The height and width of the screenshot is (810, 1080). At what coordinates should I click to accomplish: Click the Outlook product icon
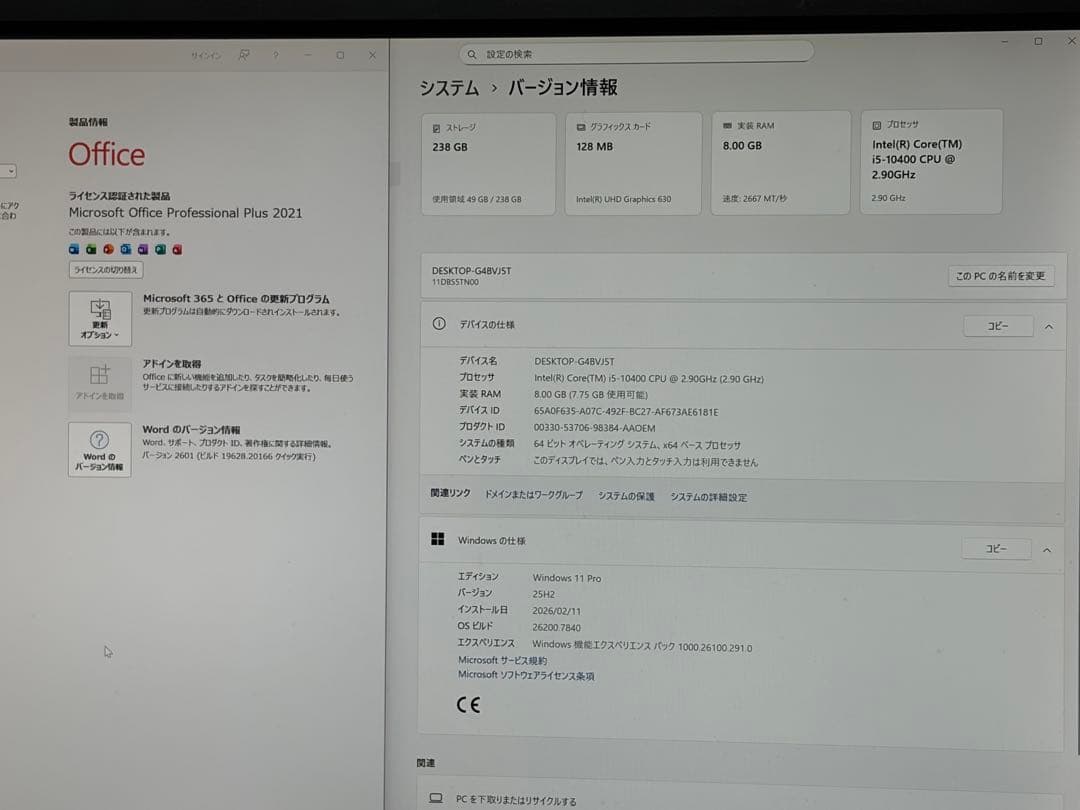(125, 249)
